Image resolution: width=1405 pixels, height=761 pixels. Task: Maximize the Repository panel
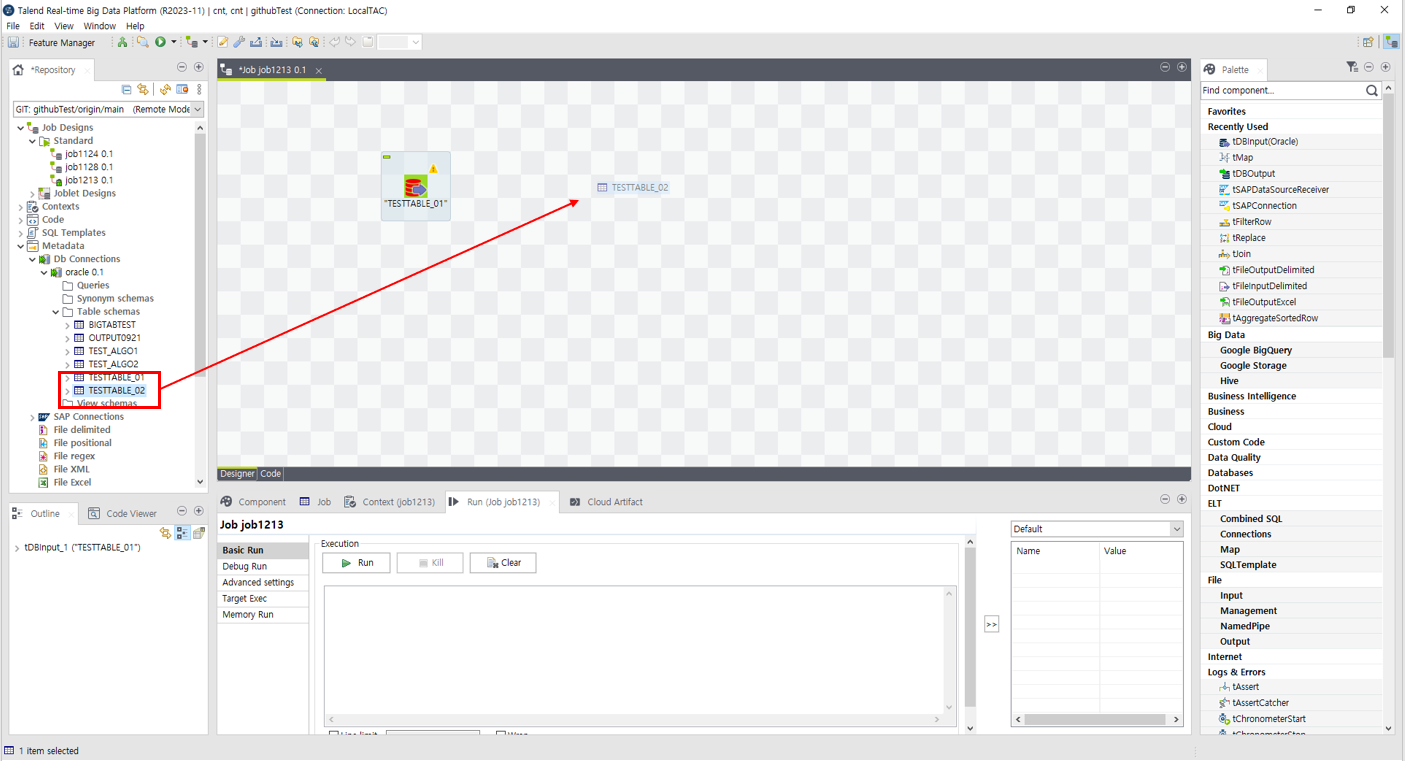click(x=198, y=67)
